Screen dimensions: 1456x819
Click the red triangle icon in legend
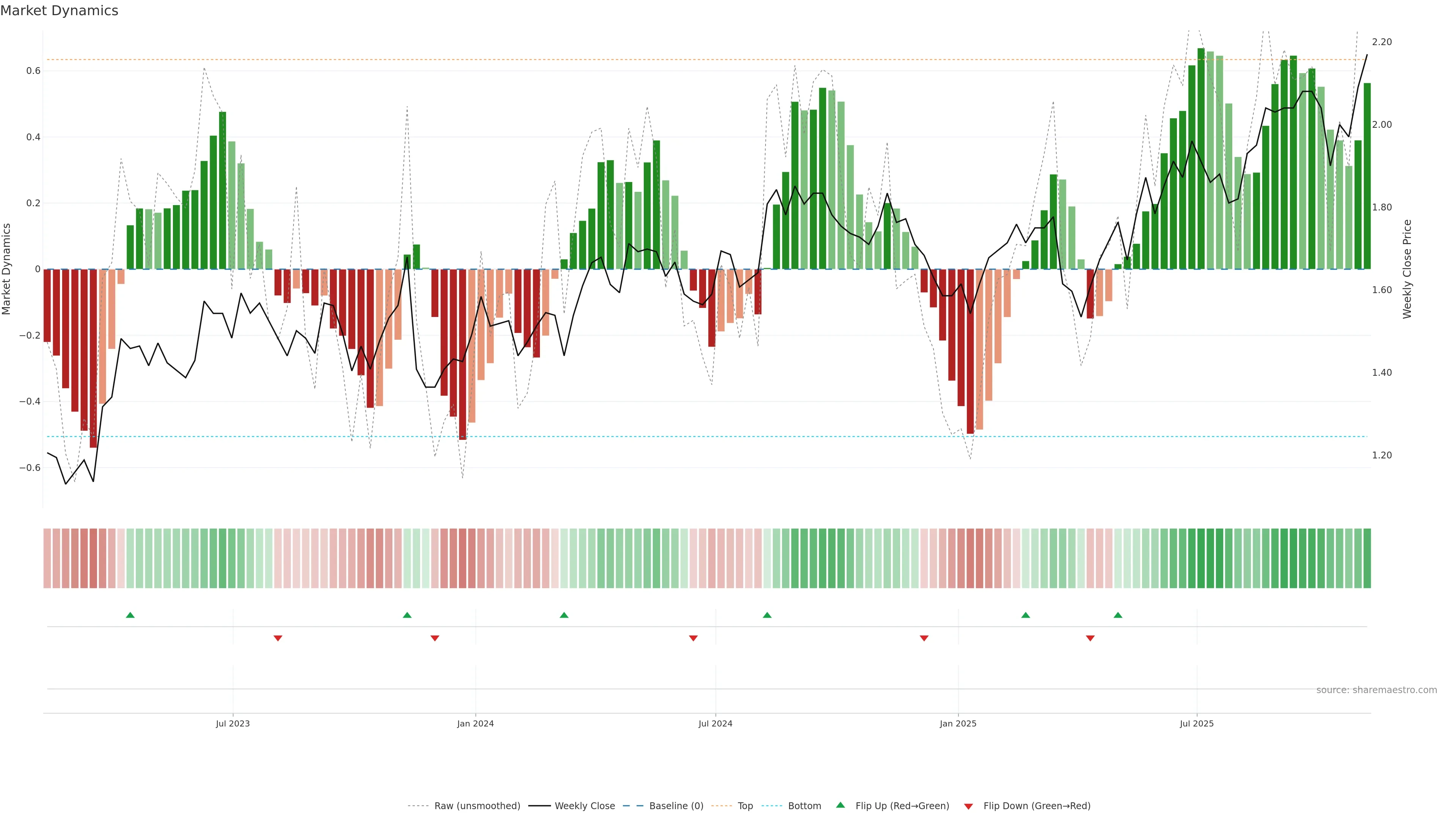(x=968, y=806)
